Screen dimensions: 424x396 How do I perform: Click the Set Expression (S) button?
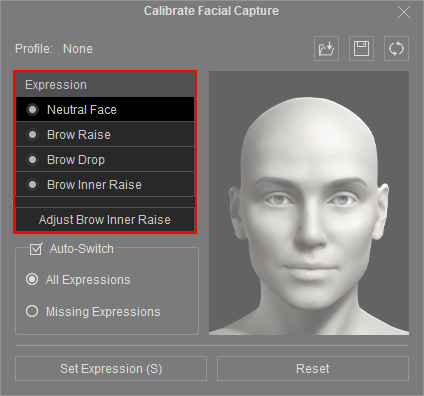[111, 368]
